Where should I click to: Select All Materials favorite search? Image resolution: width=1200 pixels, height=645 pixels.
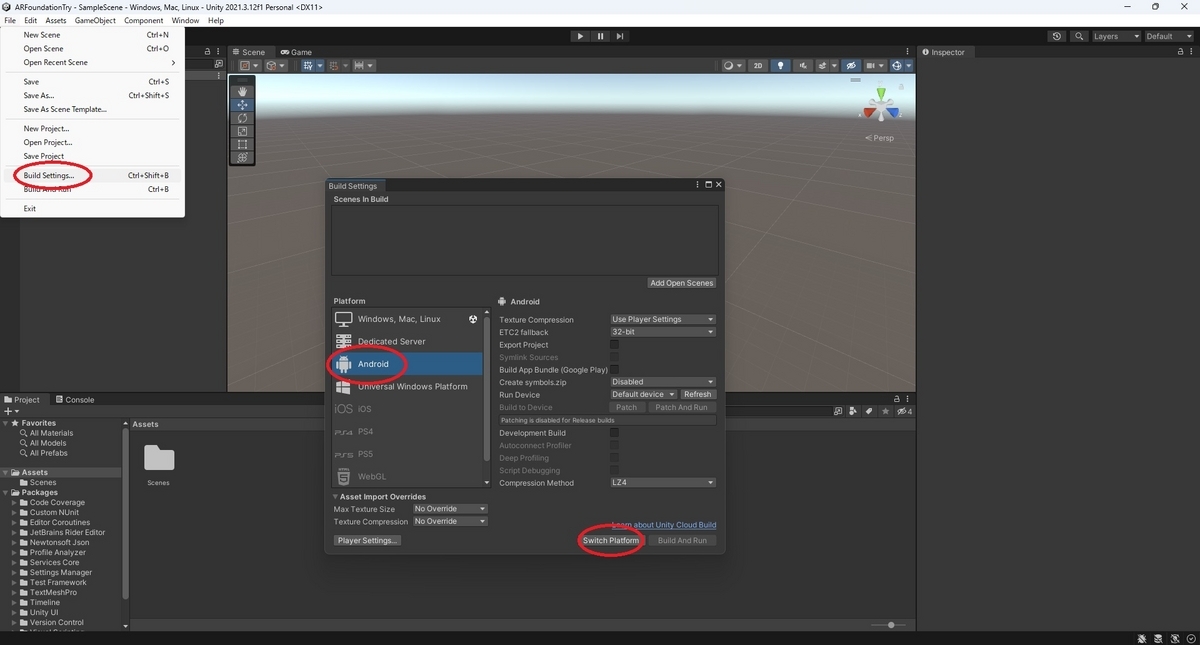tap(51, 433)
